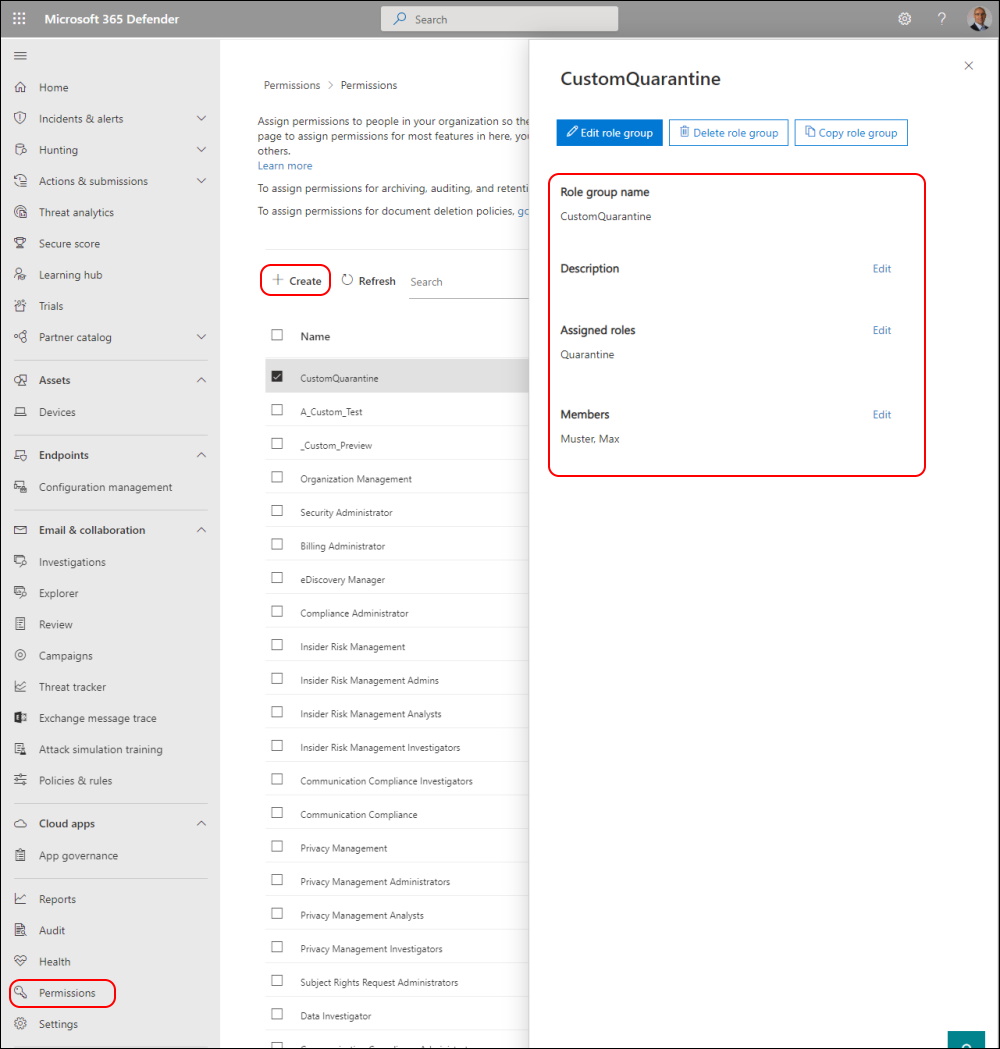The height and width of the screenshot is (1049, 1000).
Task: Check the Billing Administrator checkbox
Action: click(x=277, y=545)
